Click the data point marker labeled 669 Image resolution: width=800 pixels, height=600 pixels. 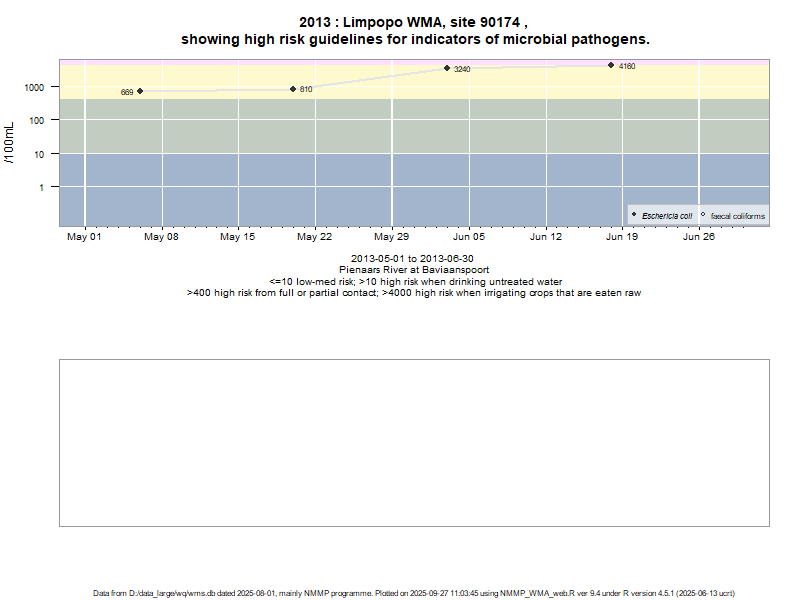[140, 91]
